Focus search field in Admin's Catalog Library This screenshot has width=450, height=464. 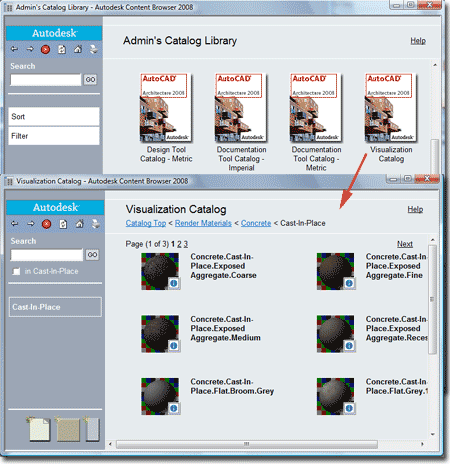coord(46,80)
